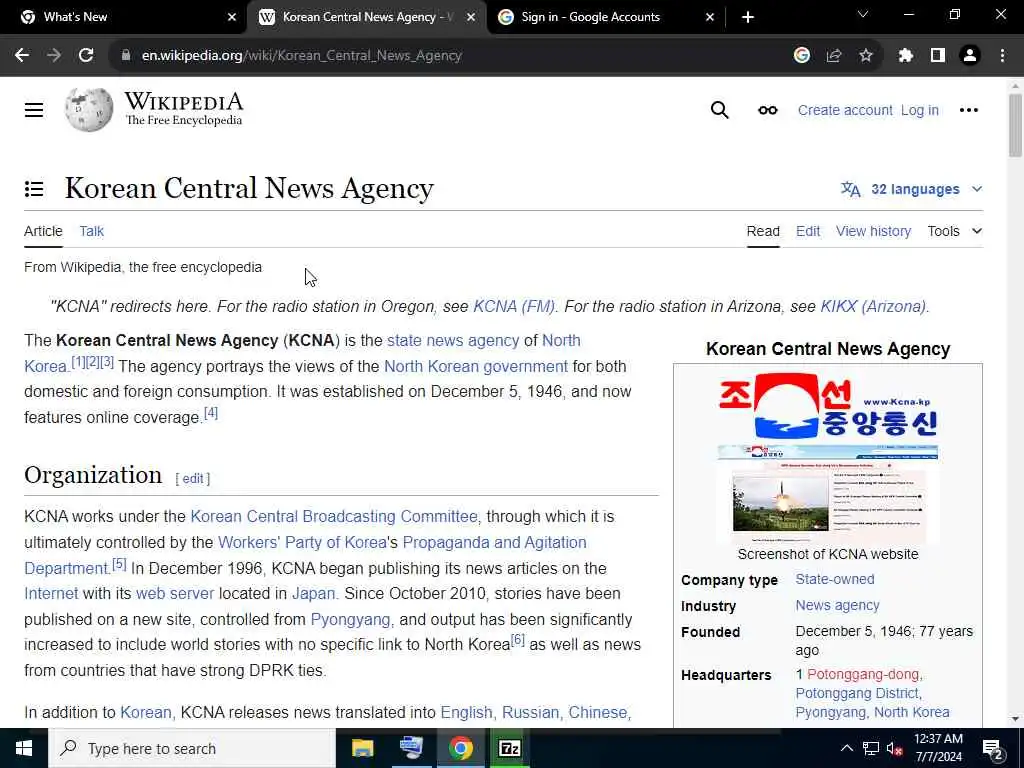Bookmark this tab with star icon
Image resolution: width=1024 pixels, height=768 pixels.
(865, 56)
